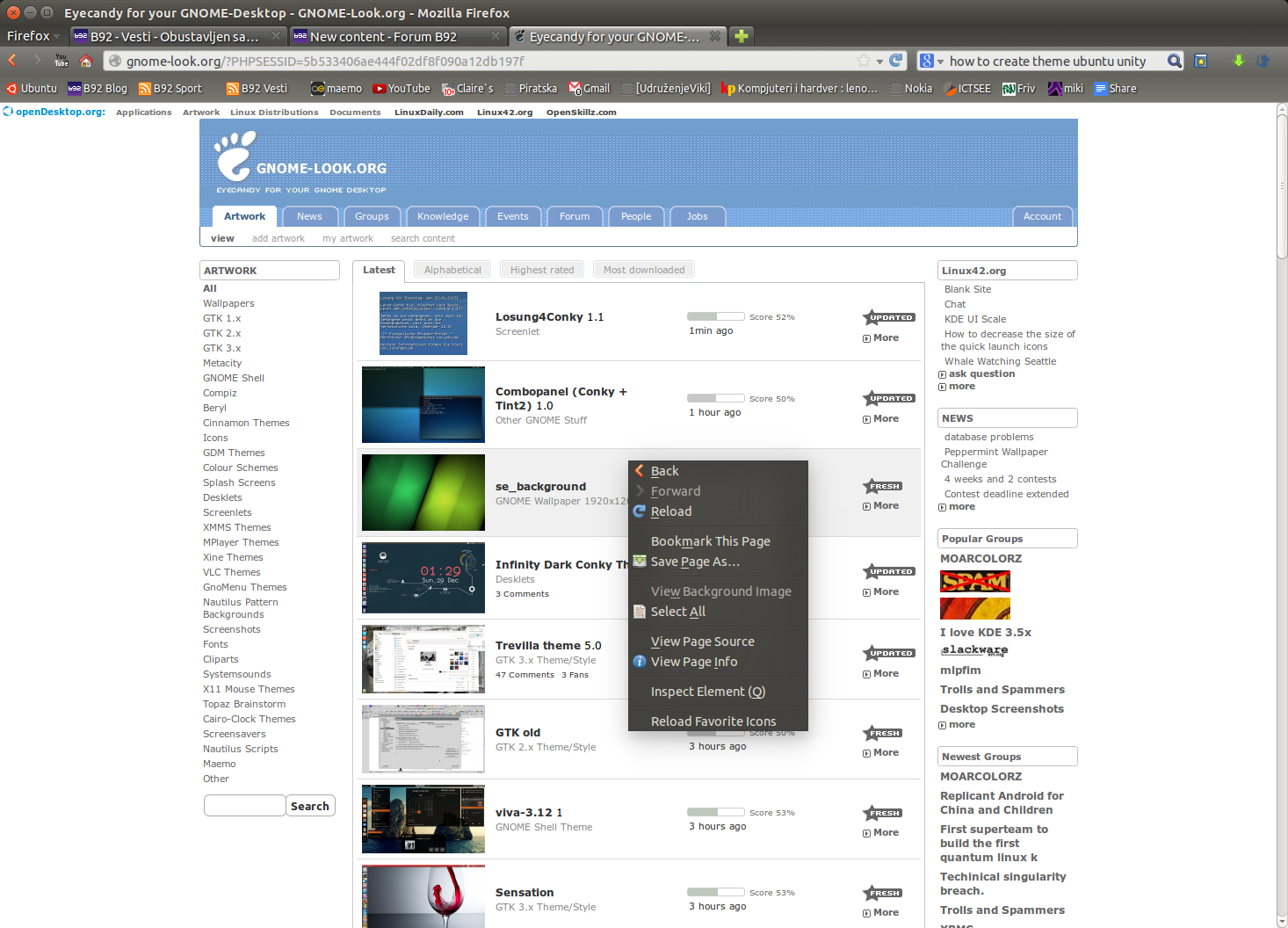Open the search engine selector dropdown
This screenshot has width=1288, height=928.
pos(931,61)
